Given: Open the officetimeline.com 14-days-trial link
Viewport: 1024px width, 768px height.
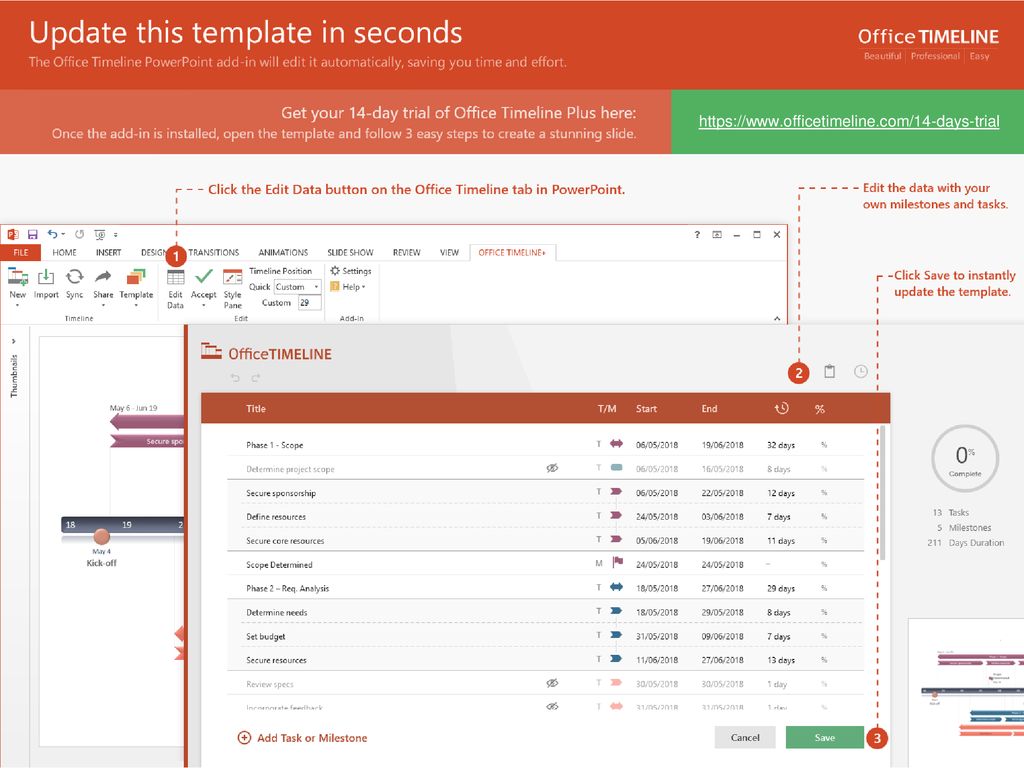Looking at the screenshot, I should [849, 121].
